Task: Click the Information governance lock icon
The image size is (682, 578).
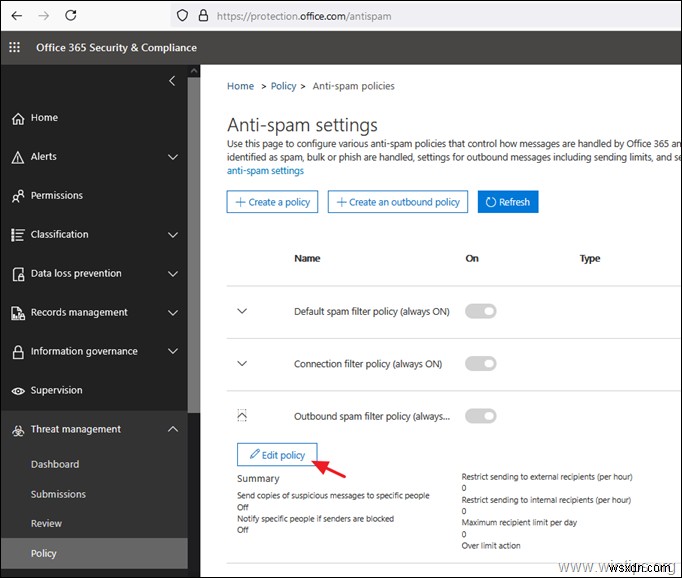Action: pos(18,352)
